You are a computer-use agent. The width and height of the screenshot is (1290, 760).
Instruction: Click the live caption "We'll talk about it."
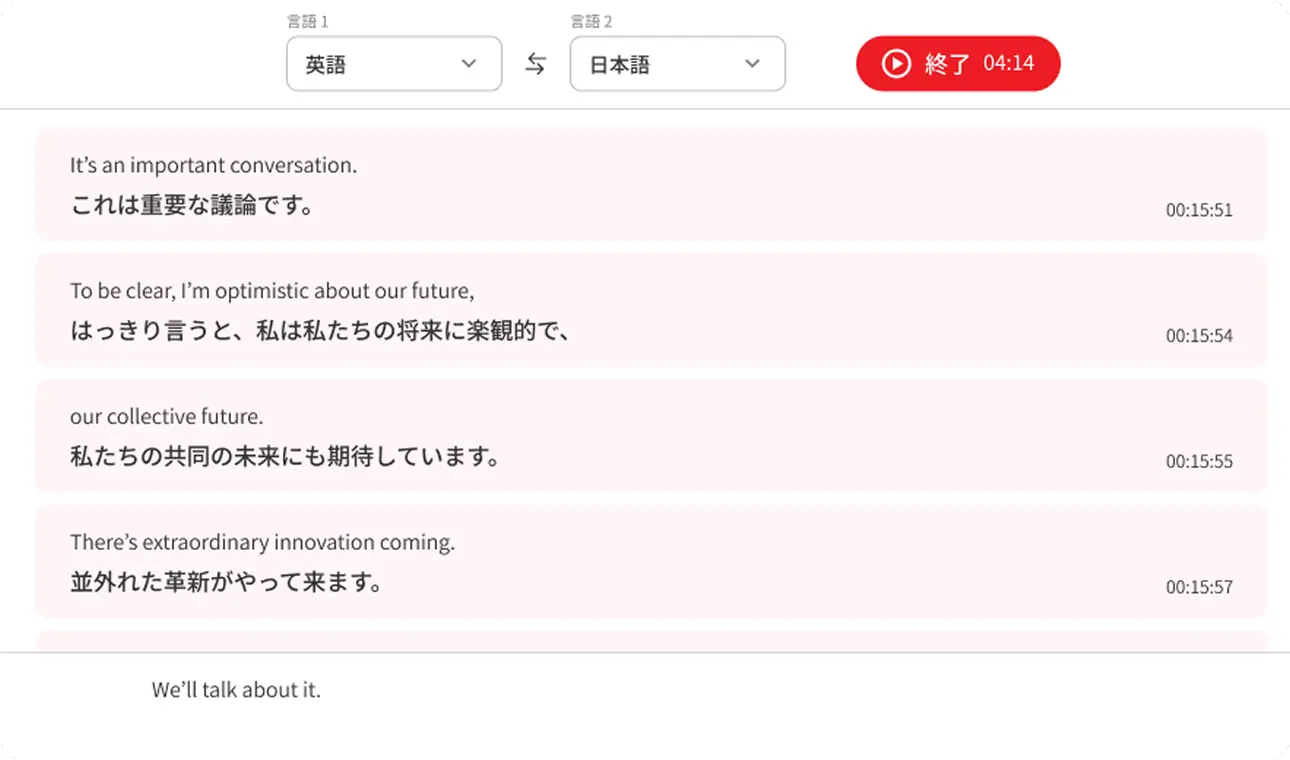coord(236,690)
